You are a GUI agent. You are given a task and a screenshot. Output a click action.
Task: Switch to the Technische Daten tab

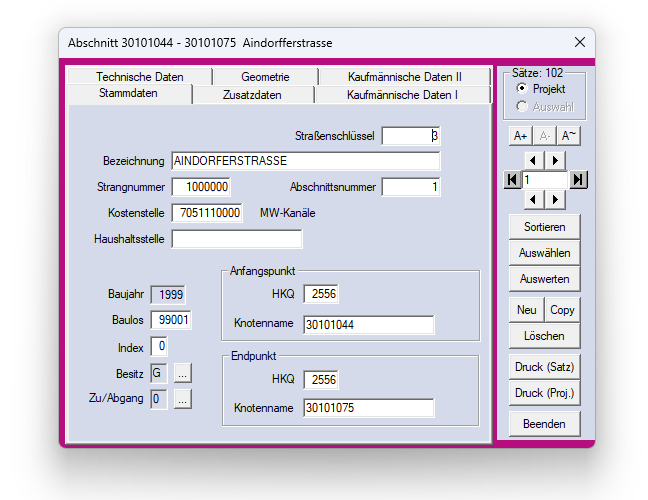[x=140, y=77]
